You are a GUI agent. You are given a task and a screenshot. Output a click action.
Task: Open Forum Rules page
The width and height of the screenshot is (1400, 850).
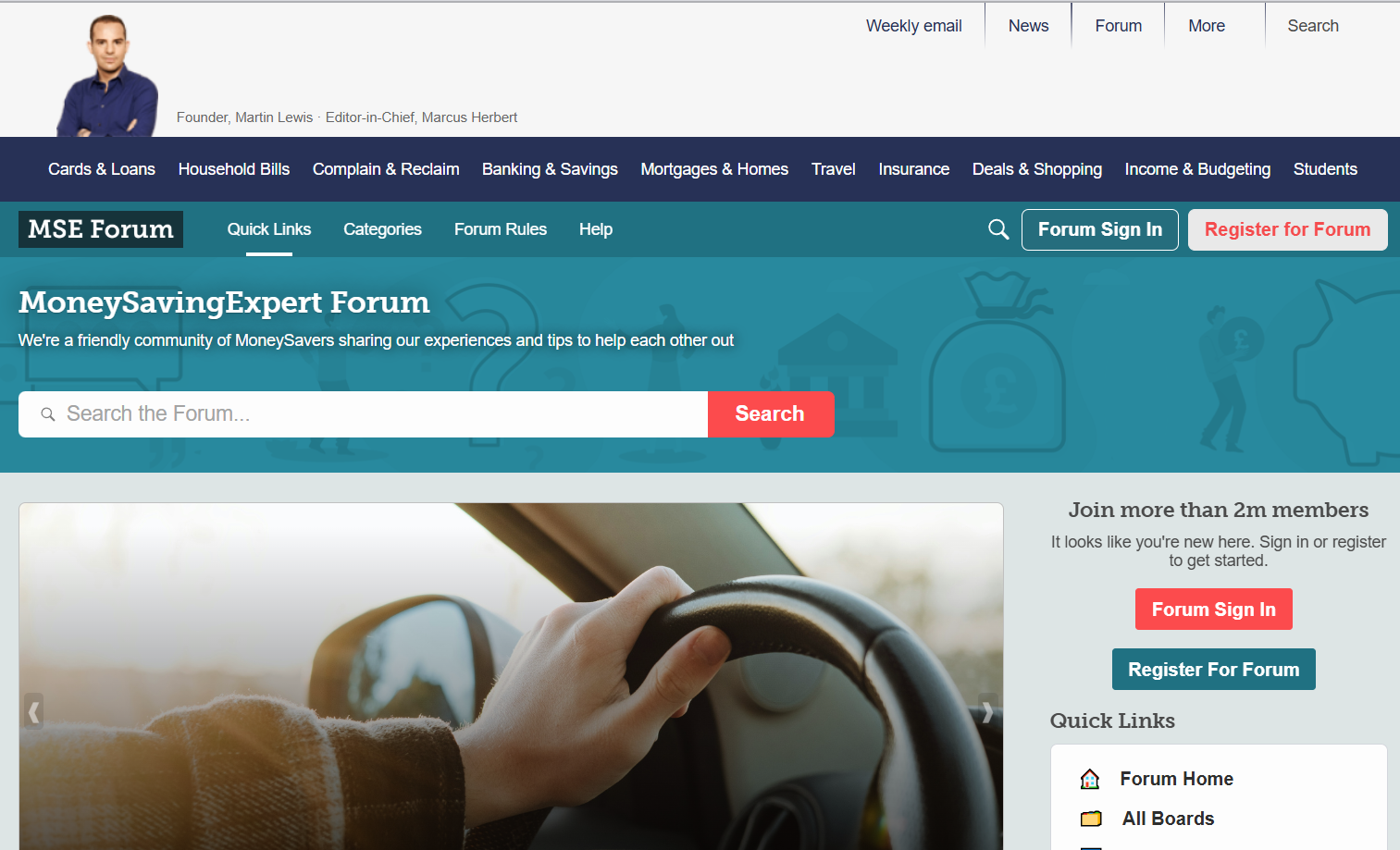(501, 229)
